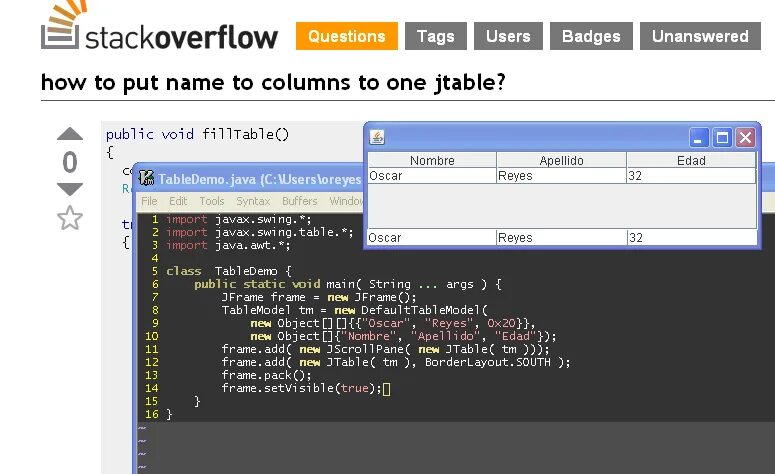The width and height of the screenshot is (775, 474).
Task: Open the Window menu in the Vim editor
Action: point(346,201)
